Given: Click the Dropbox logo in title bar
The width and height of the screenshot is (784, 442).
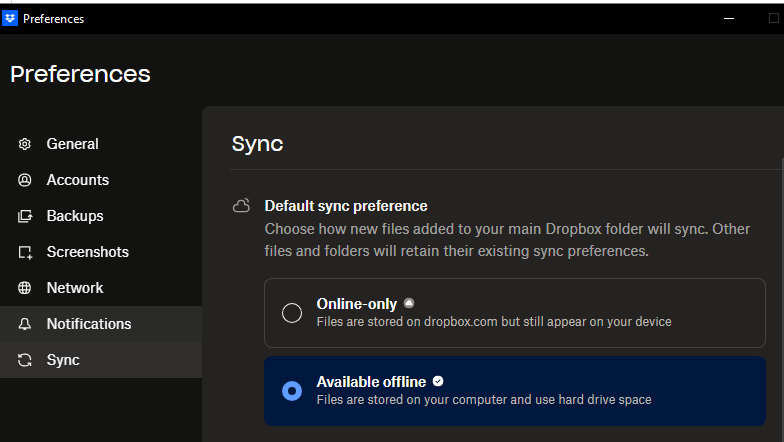Looking at the screenshot, I should click(11, 18).
